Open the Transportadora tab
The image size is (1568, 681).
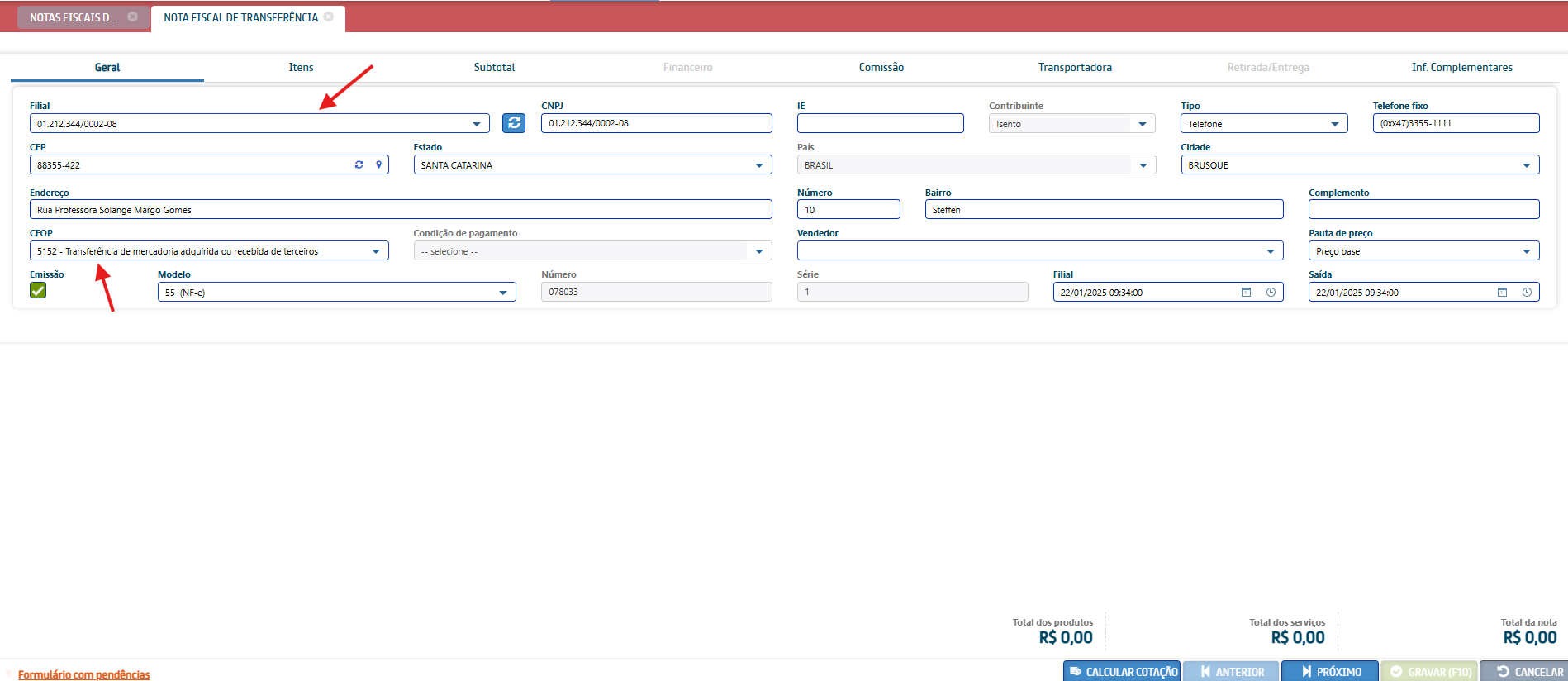pyautogui.click(x=1074, y=68)
